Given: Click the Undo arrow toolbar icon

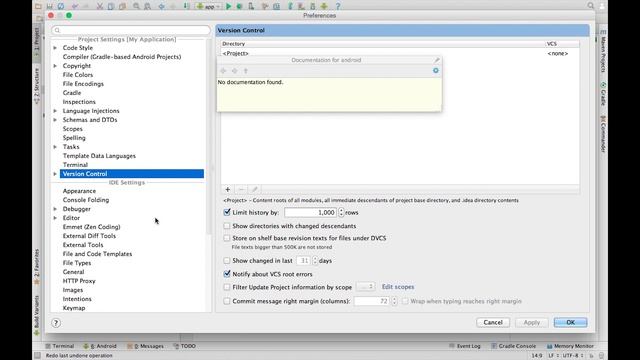Looking at the screenshot, I should click(x=75, y=6).
